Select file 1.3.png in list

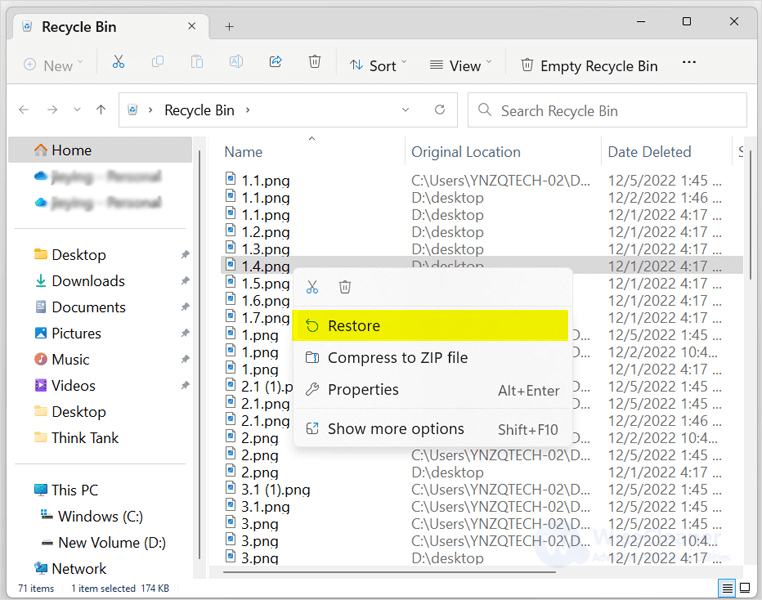click(265, 249)
